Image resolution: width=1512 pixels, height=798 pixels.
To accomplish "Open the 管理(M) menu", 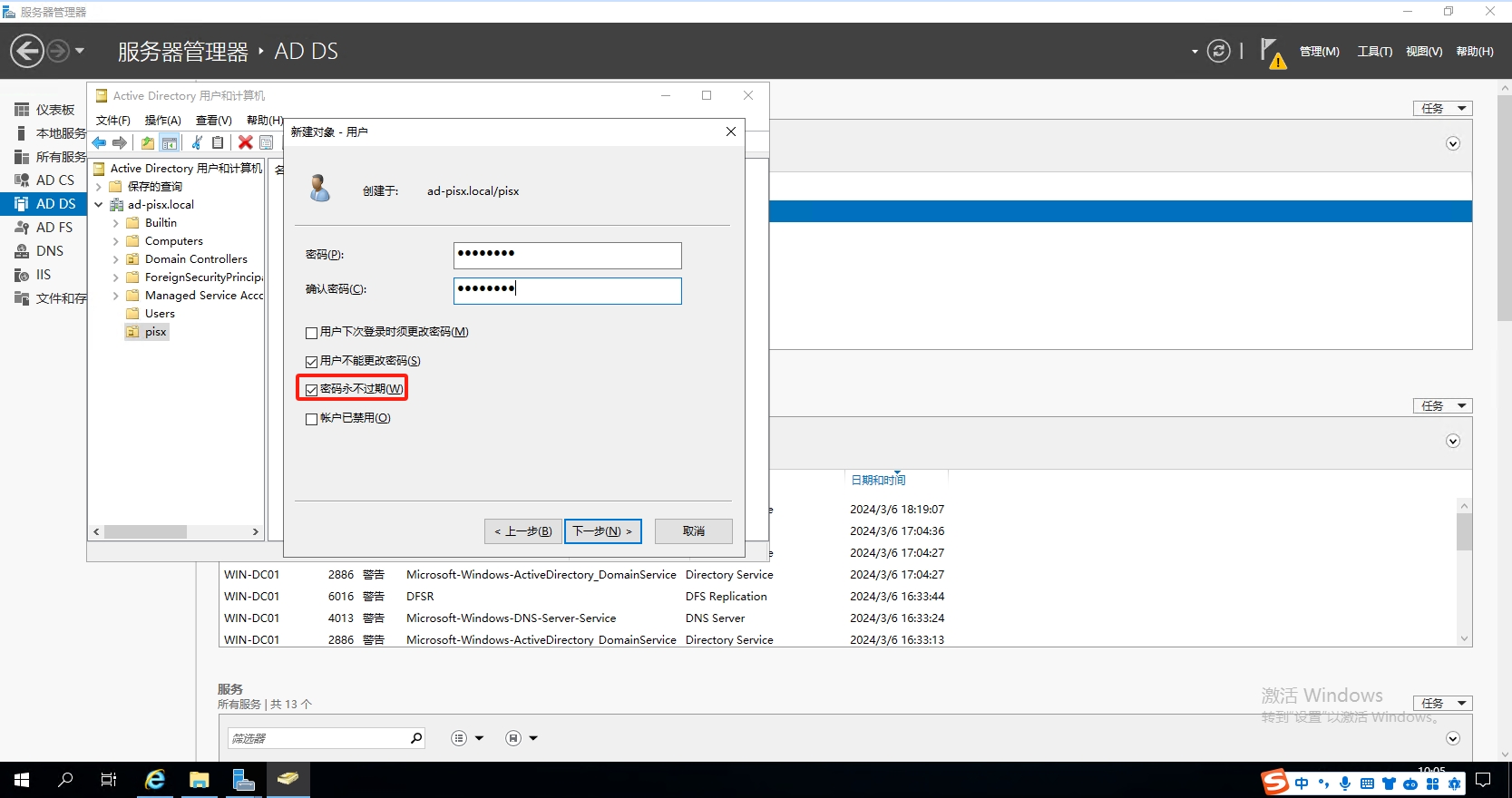I will click(x=1319, y=52).
